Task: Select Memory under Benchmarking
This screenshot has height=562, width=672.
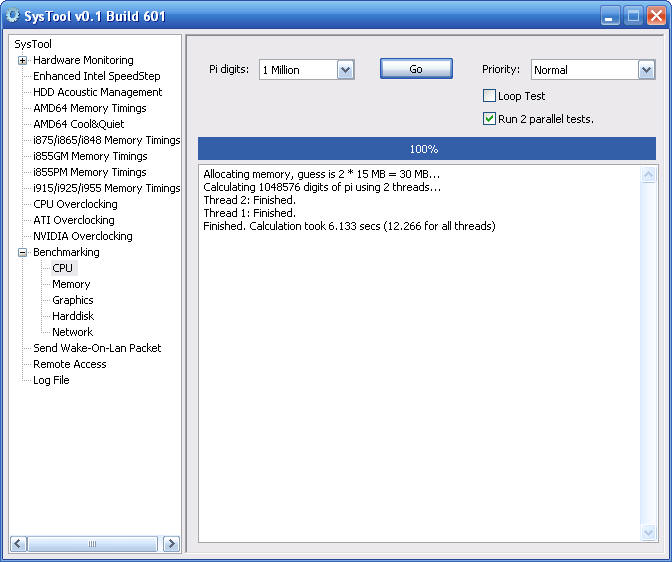Action: 71,284
